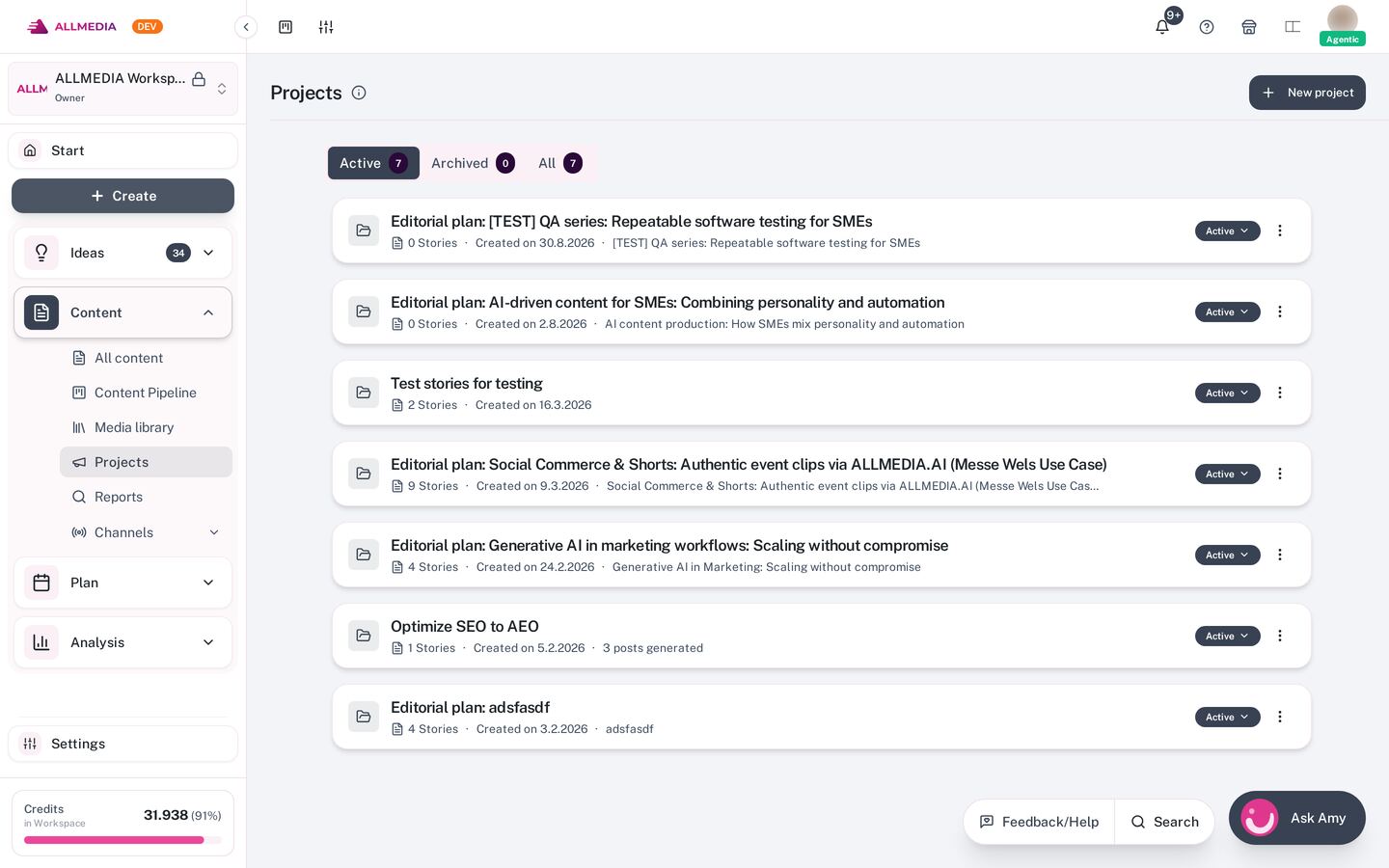Open more options for the QA series project
Image resolution: width=1389 pixels, height=868 pixels.
[1280, 231]
